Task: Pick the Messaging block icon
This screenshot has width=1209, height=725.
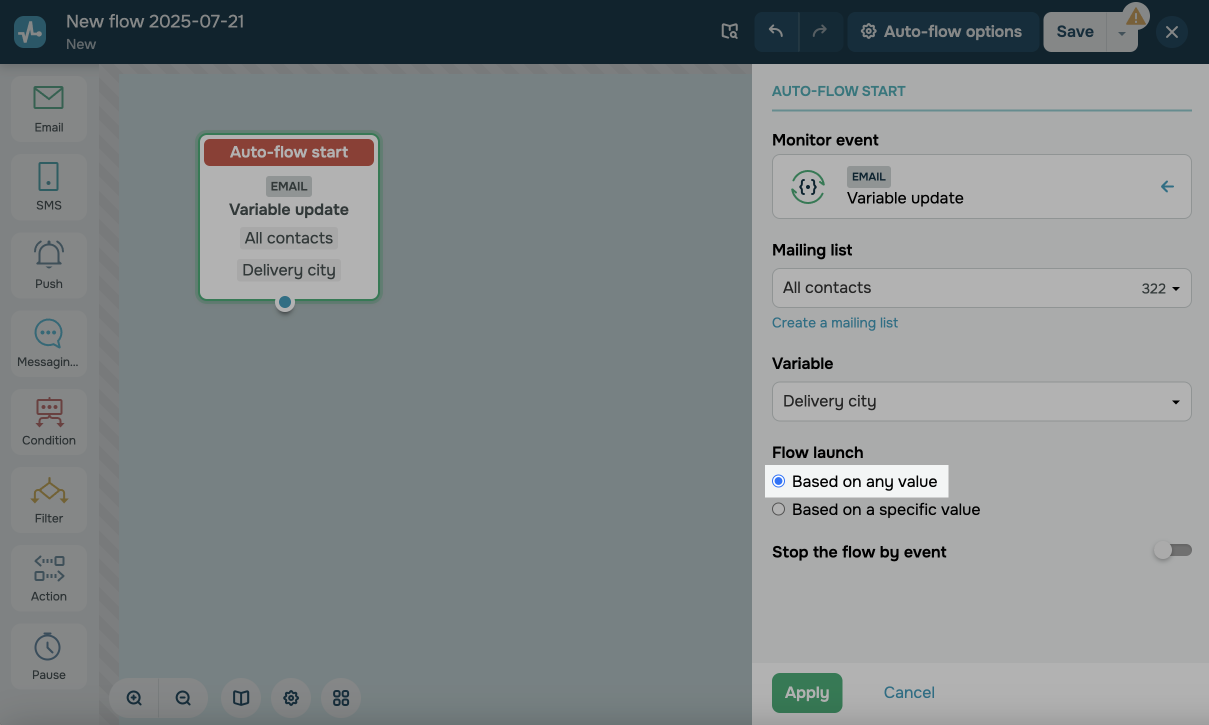Action: (x=48, y=343)
